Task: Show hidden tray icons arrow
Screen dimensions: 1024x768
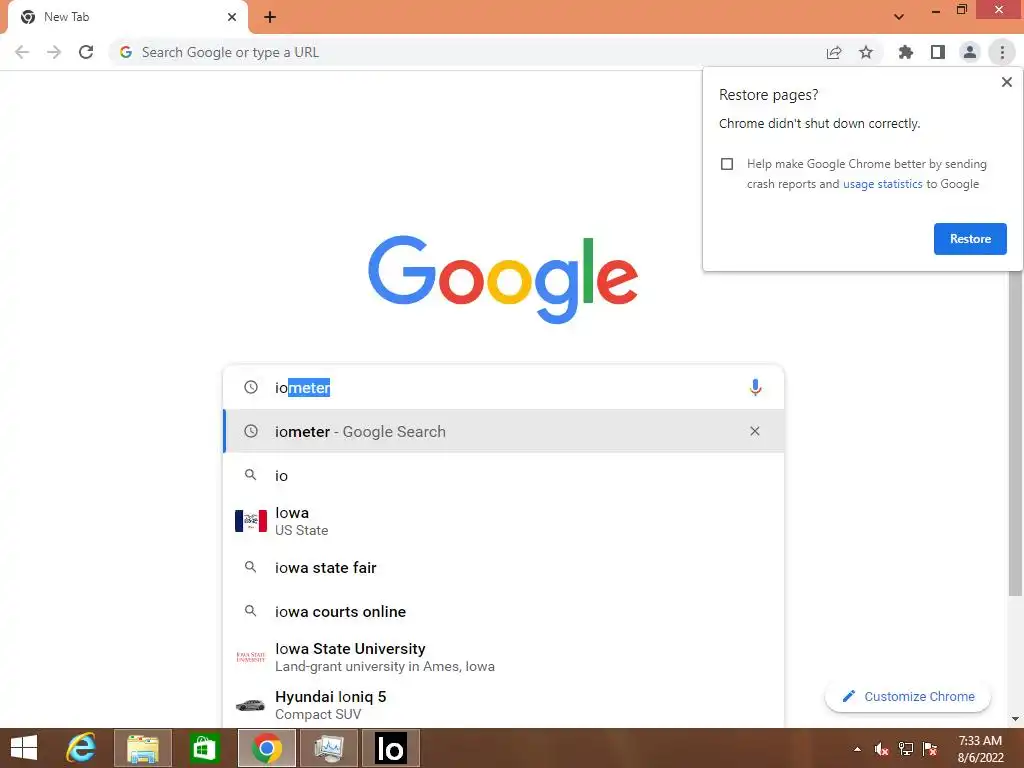Action: 857,749
